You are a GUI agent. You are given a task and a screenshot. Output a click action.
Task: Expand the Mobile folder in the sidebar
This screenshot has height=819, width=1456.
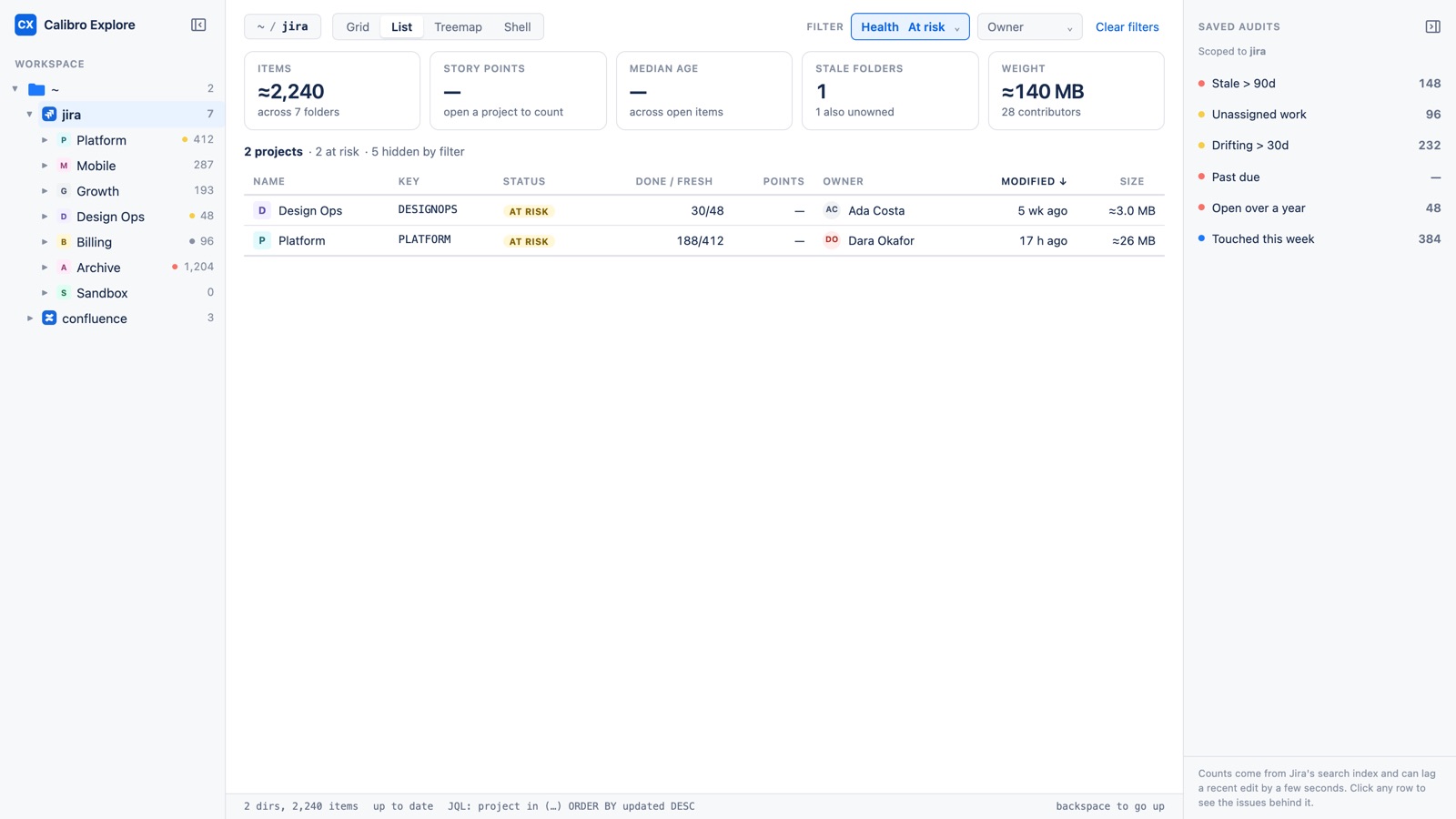(45, 166)
